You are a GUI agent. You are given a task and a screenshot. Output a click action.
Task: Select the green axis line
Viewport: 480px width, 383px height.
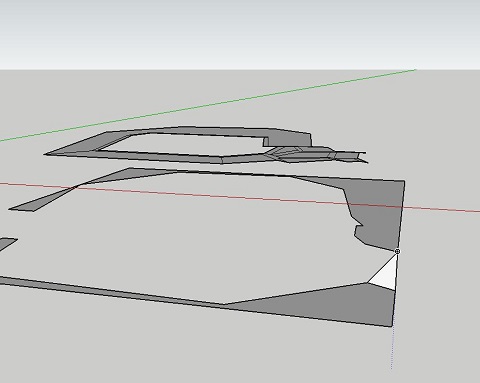pyautogui.click(x=208, y=106)
